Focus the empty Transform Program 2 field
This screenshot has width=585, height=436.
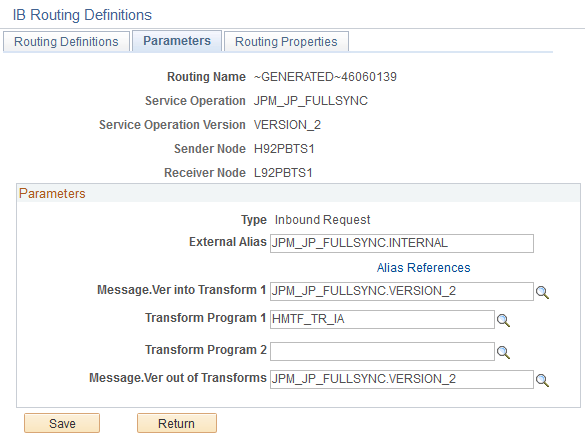[x=382, y=351]
